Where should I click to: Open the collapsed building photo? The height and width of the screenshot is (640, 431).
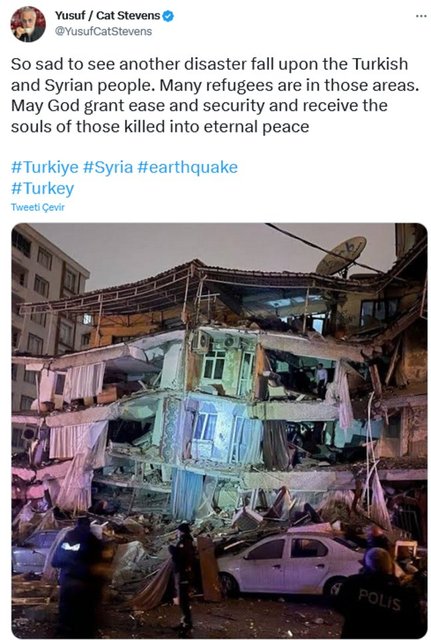[220, 430]
